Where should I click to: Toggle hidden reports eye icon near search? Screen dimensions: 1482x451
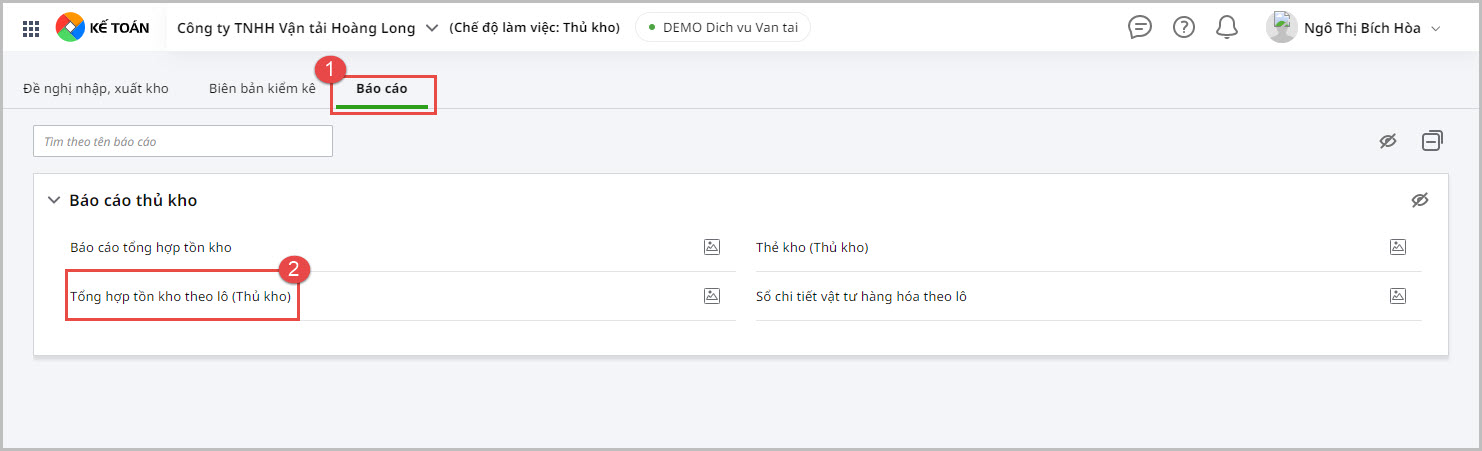1387,141
